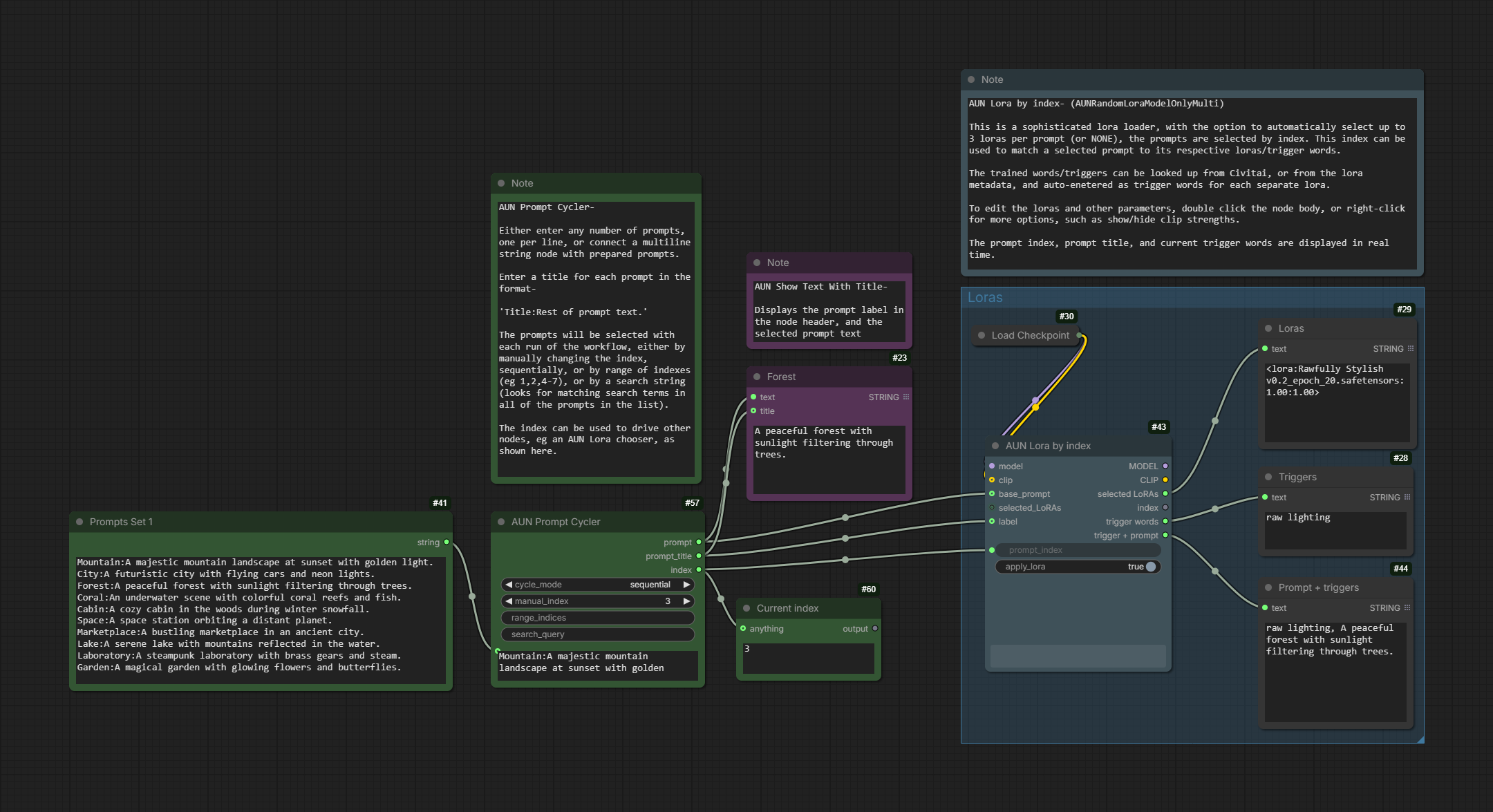
Task: Click the prompt_index field on Lora node
Action: click(x=1078, y=550)
